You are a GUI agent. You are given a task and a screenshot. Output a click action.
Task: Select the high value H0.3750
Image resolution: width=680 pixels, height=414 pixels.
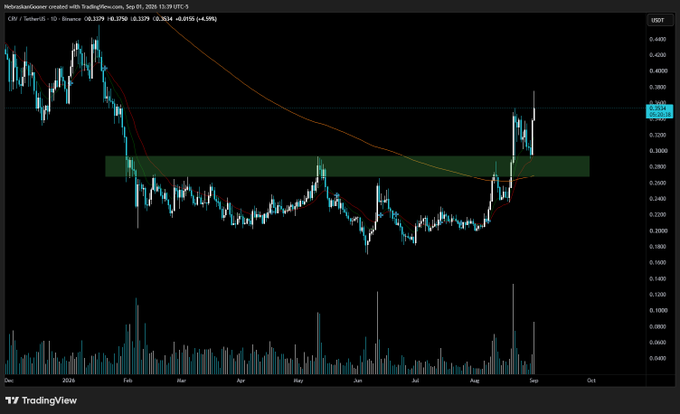(x=117, y=19)
